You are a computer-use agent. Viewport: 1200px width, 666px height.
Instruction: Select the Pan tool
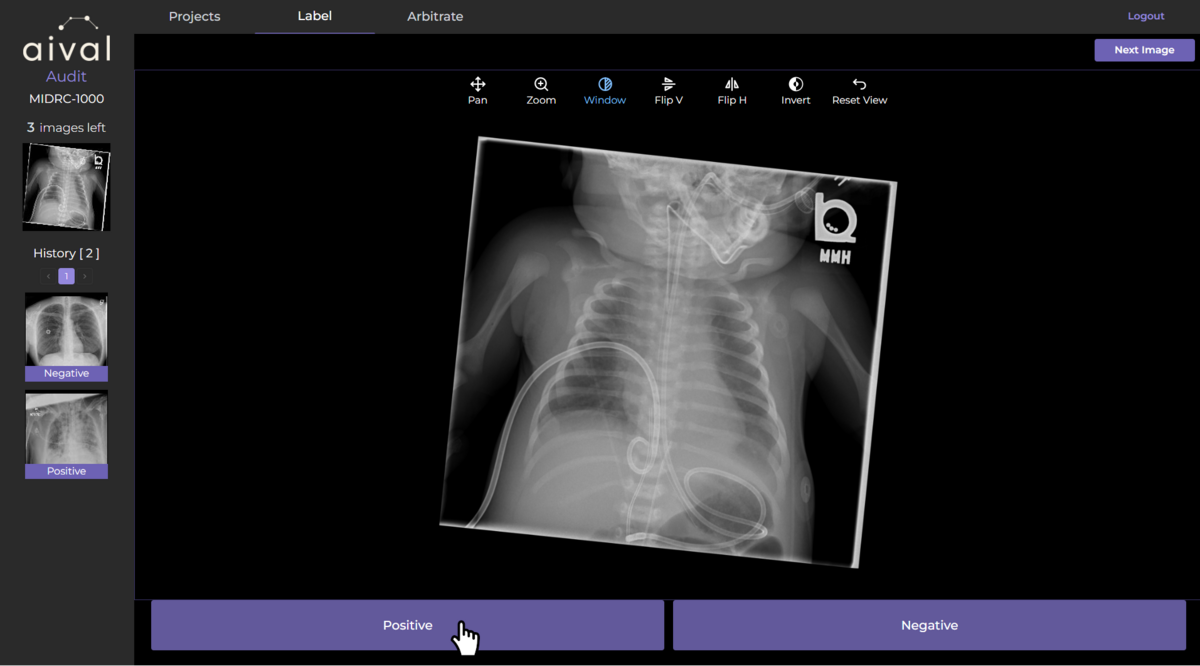[x=477, y=91]
